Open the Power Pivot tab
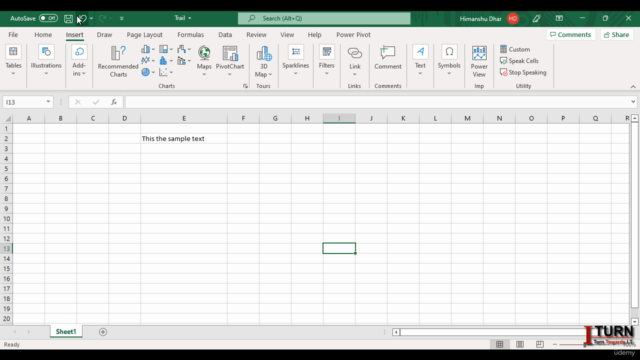This screenshot has width=640, height=360. tap(353, 35)
